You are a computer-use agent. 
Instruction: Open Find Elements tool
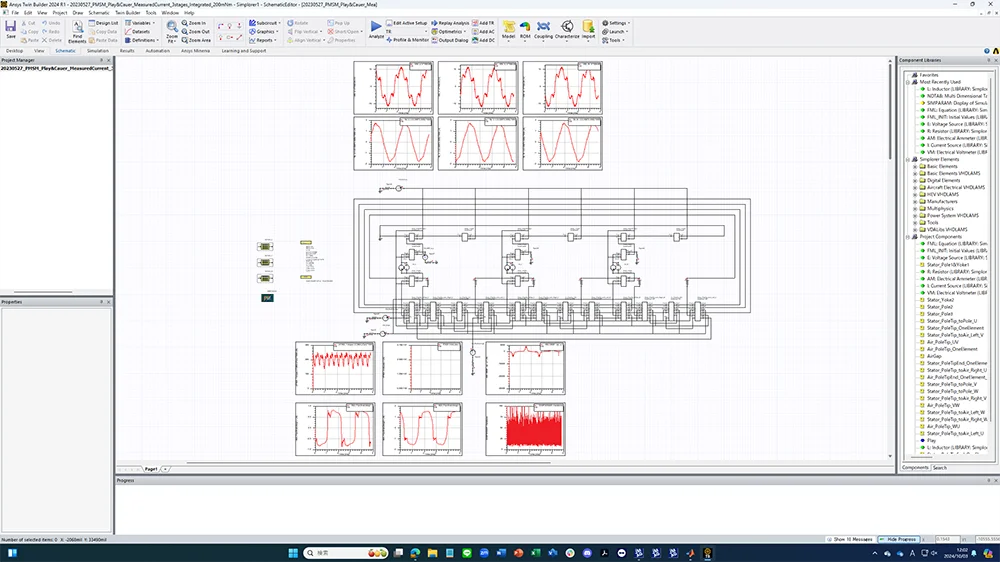click(x=77, y=31)
